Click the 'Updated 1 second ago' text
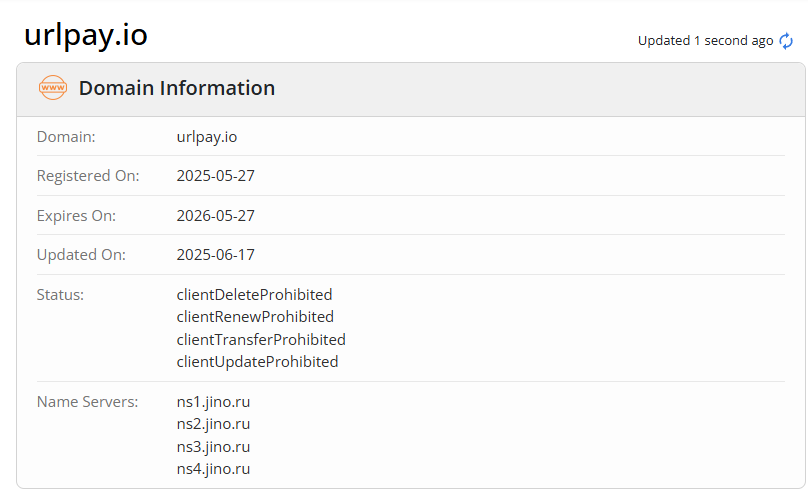 tap(705, 41)
